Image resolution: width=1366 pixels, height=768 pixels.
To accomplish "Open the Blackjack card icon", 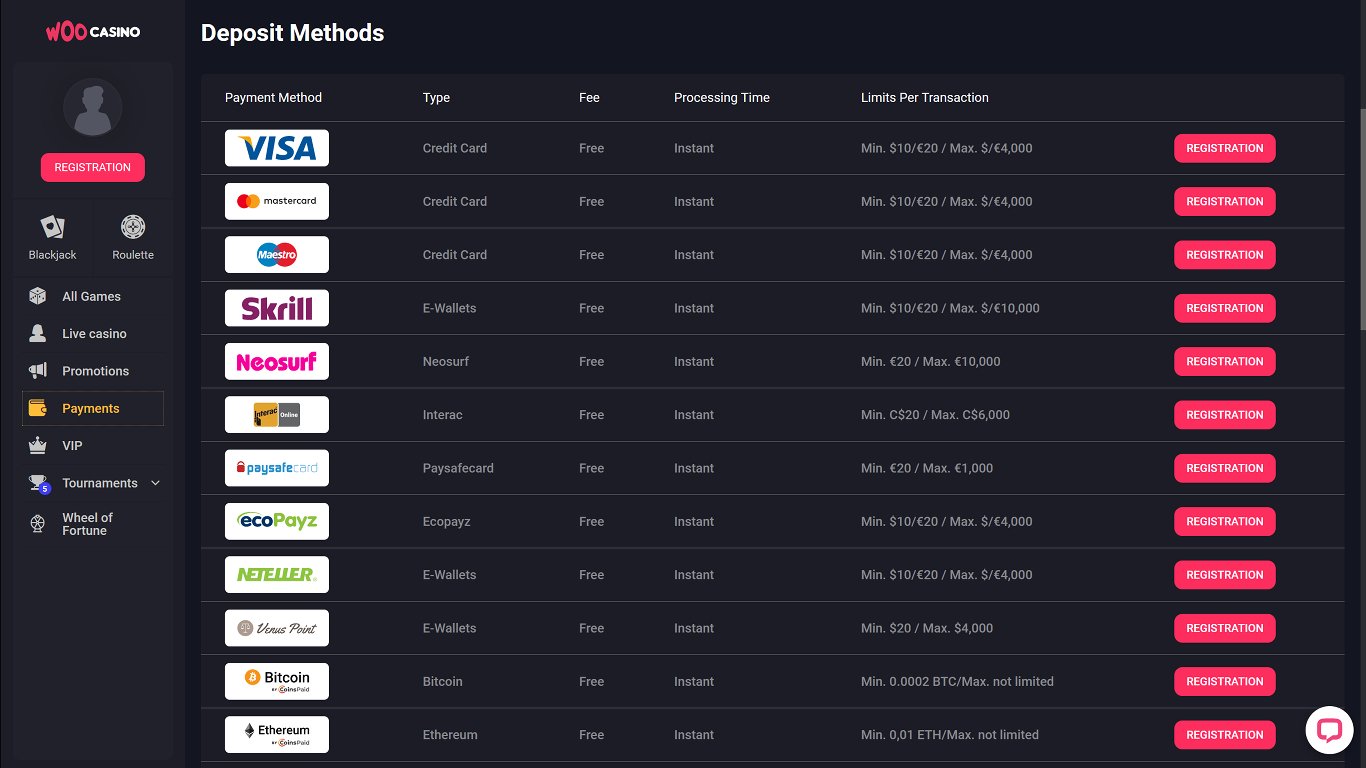I will pyautogui.click(x=52, y=227).
